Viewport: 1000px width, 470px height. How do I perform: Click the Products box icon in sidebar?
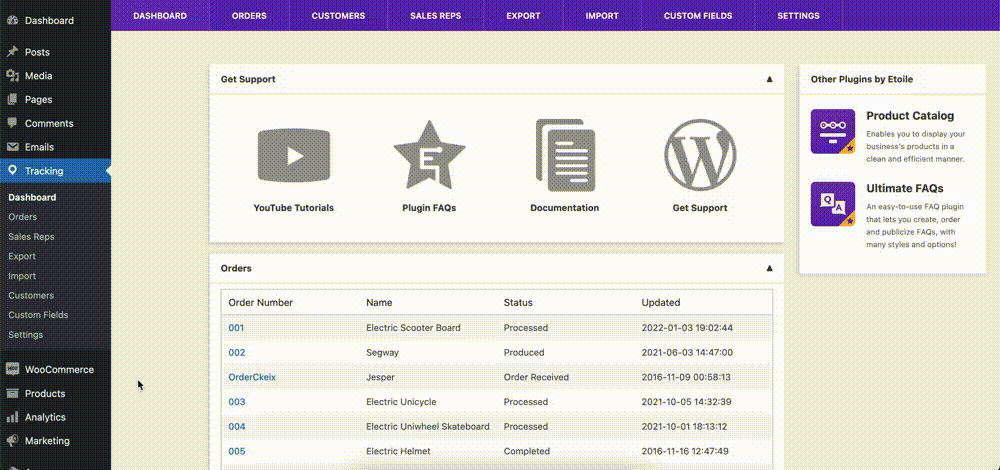12,393
